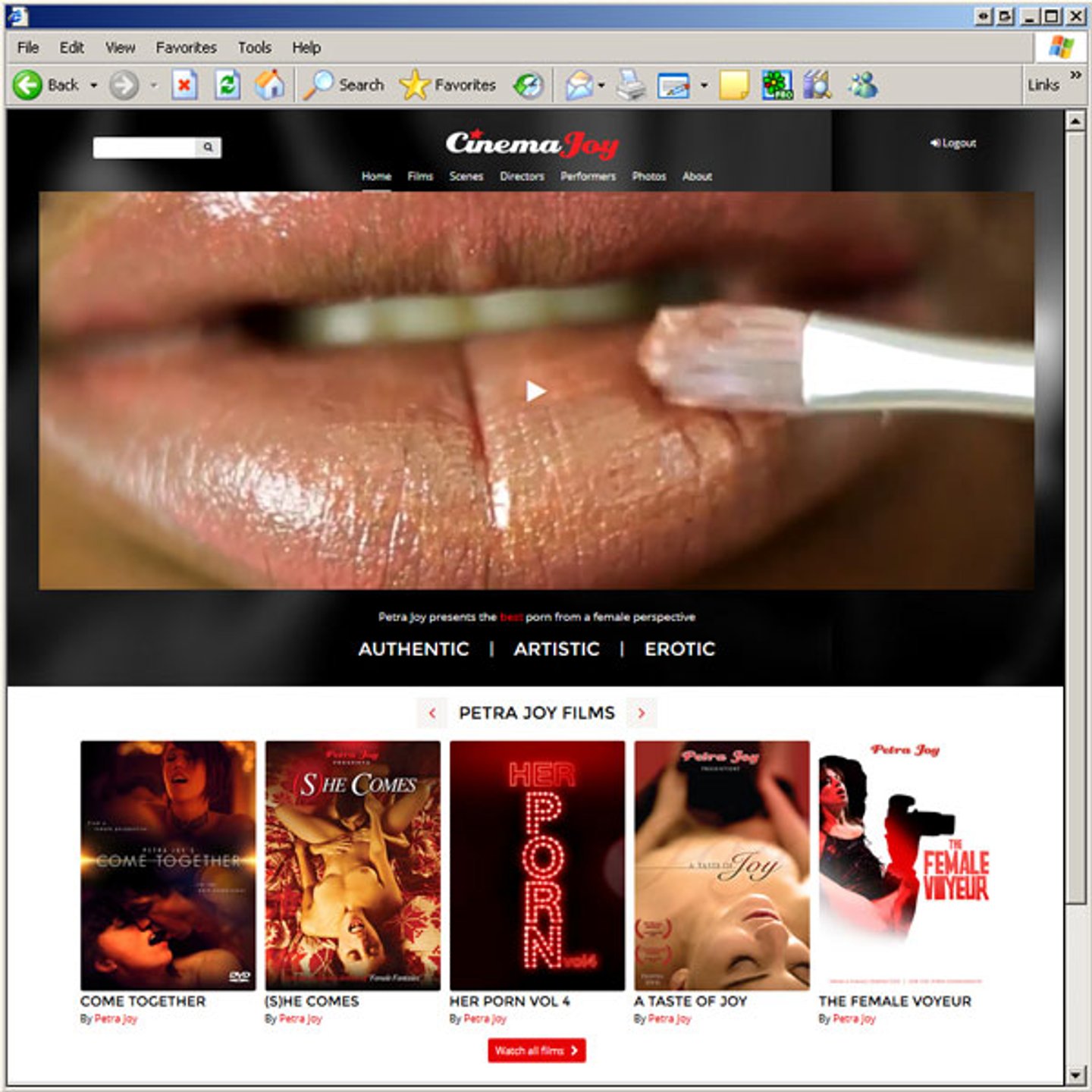This screenshot has width=1092, height=1092.
Task: Refresh the page with the Refresh icon
Action: pos(227,85)
